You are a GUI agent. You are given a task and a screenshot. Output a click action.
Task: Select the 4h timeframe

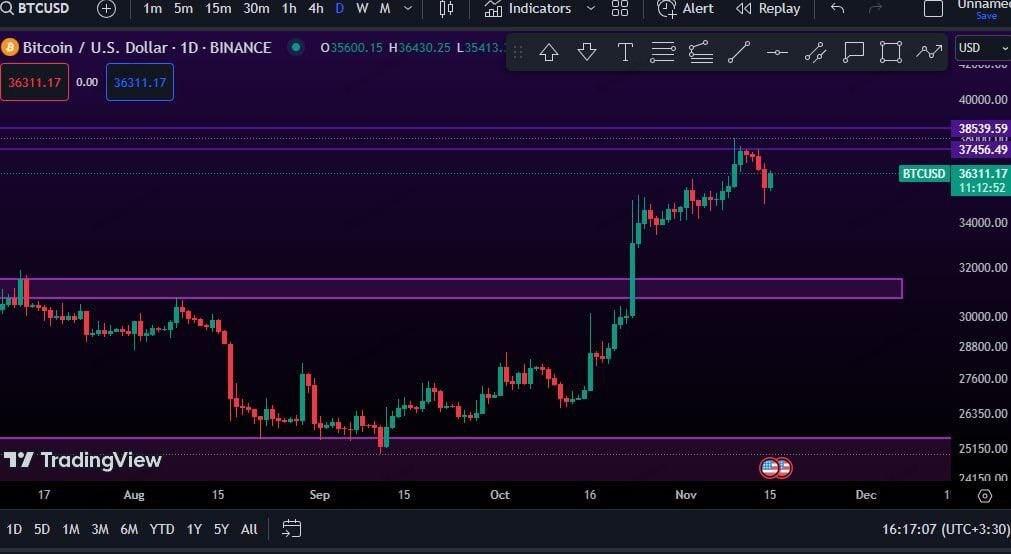click(315, 8)
